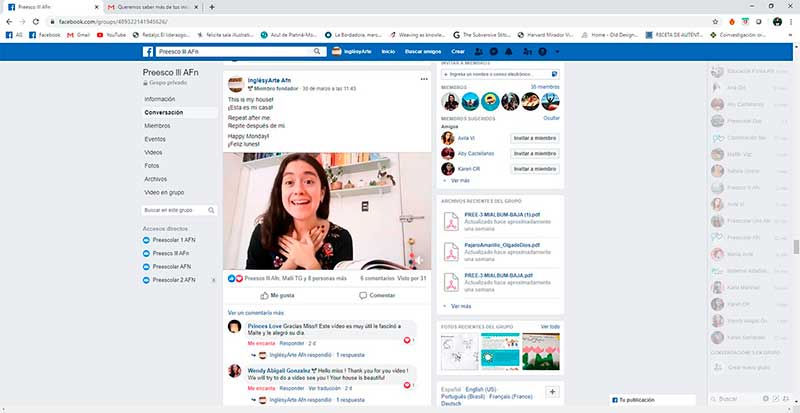
Task: Click Ocultar for suggested members
Action: [x=552, y=118]
